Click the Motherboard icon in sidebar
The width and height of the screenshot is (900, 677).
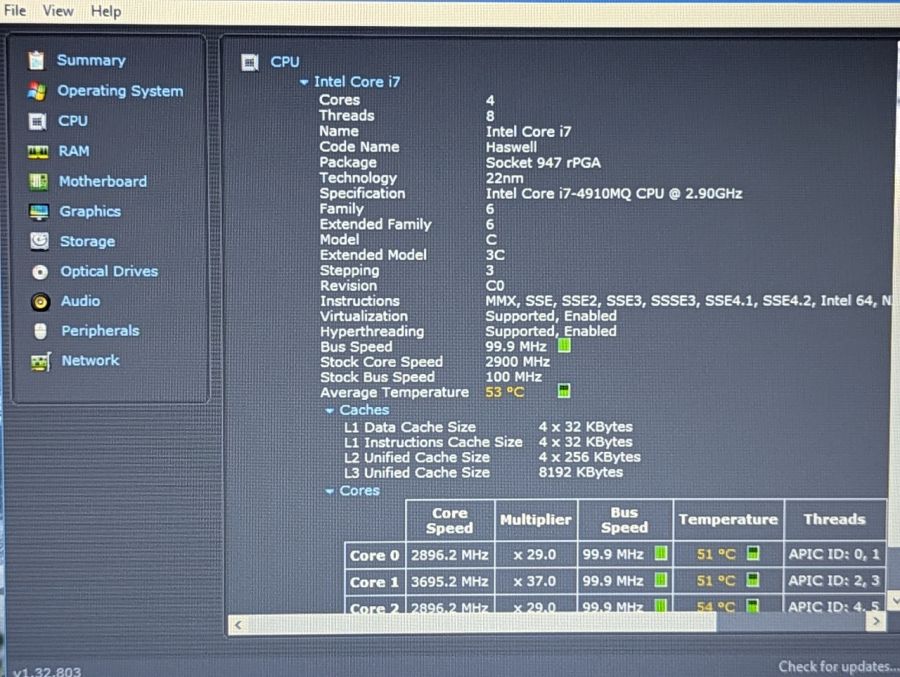pos(38,181)
